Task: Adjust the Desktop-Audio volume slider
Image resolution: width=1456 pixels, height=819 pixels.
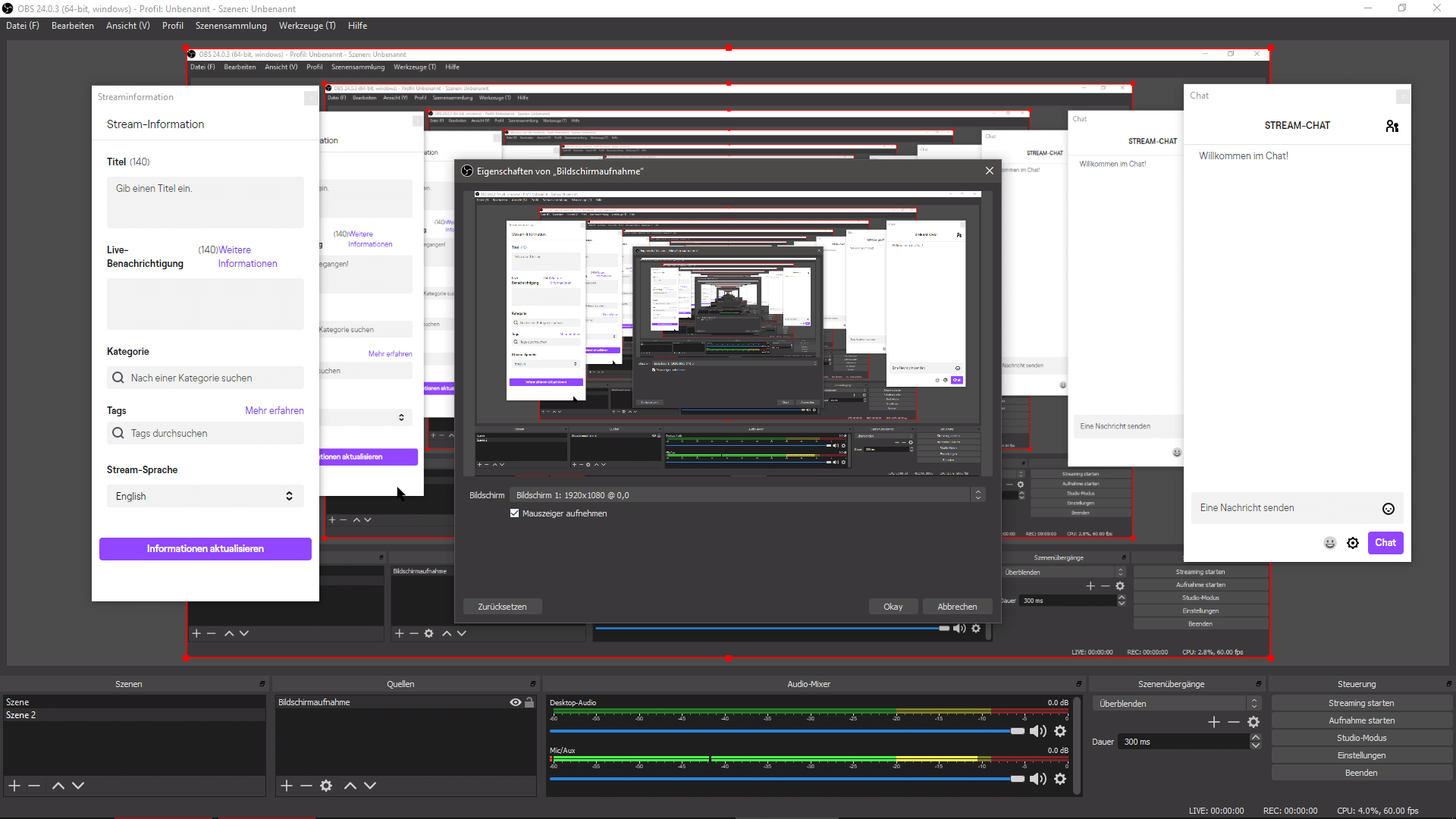Action: tap(1017, 731)
